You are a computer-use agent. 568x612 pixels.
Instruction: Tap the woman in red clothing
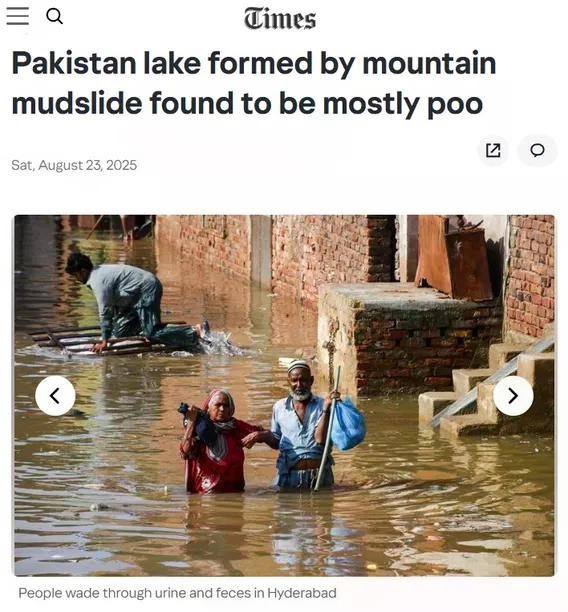[x=219, y=441]
